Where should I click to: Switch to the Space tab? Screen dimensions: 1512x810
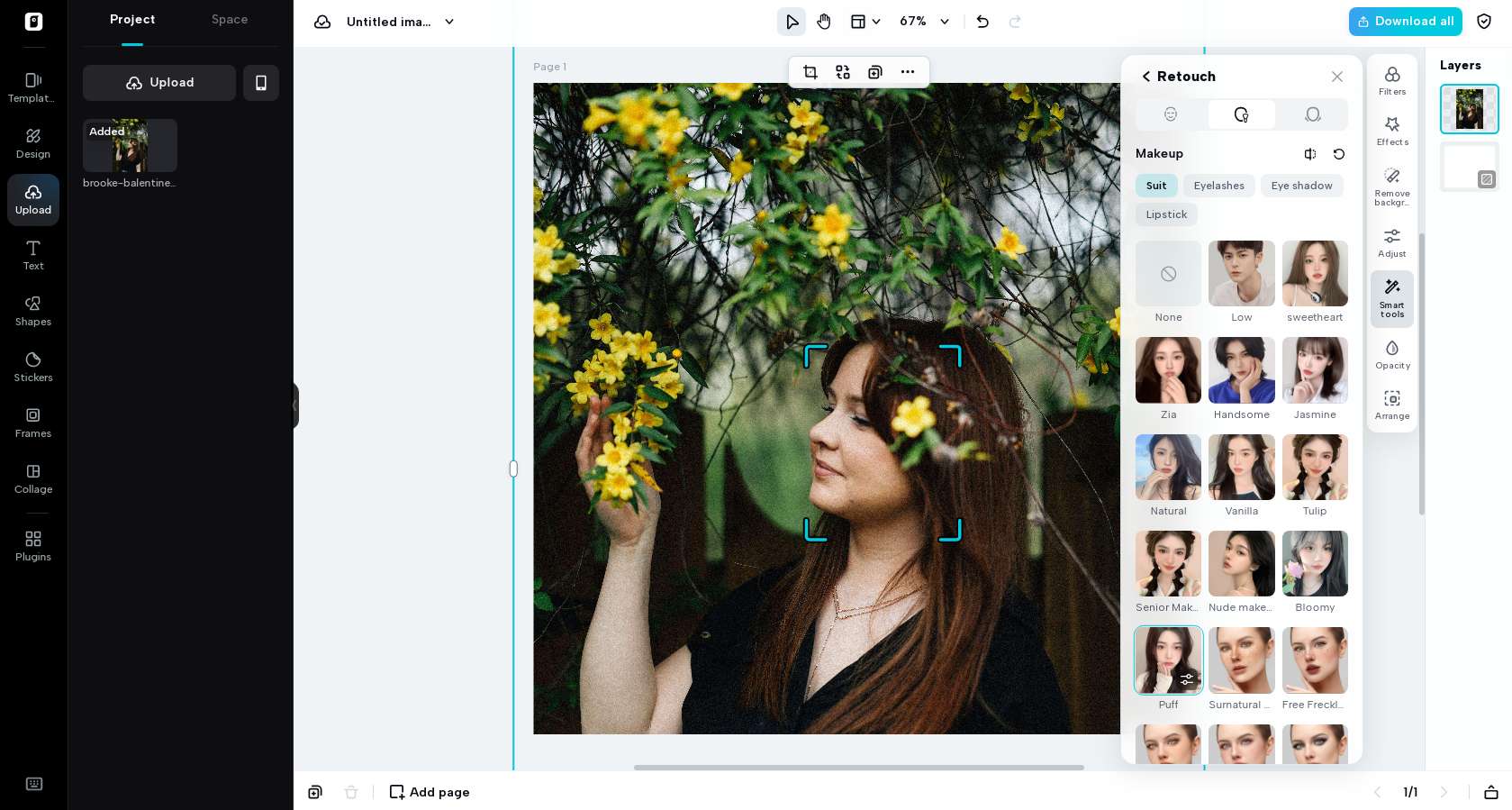pyautogui.click(x=230, y=20)
